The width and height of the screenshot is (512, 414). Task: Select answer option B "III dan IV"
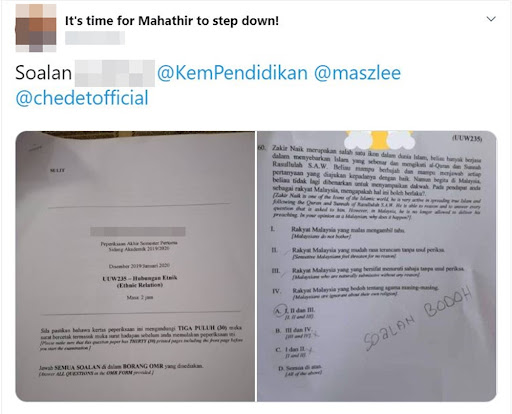coord(293,332)
